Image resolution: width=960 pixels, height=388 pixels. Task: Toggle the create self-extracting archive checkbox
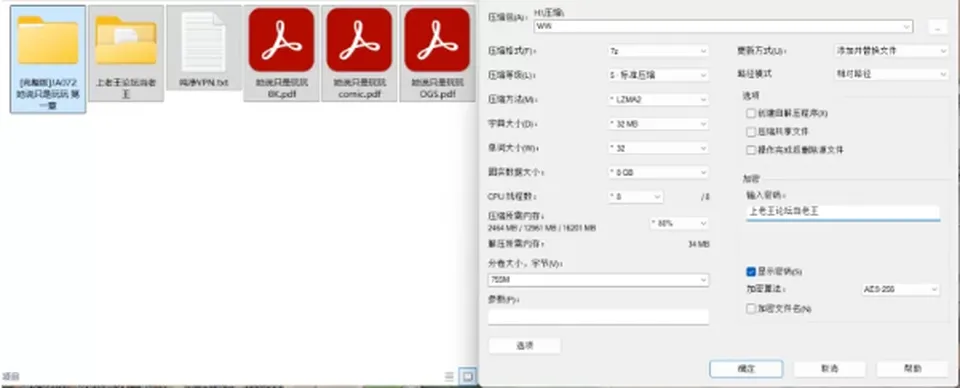coord(751,113)
